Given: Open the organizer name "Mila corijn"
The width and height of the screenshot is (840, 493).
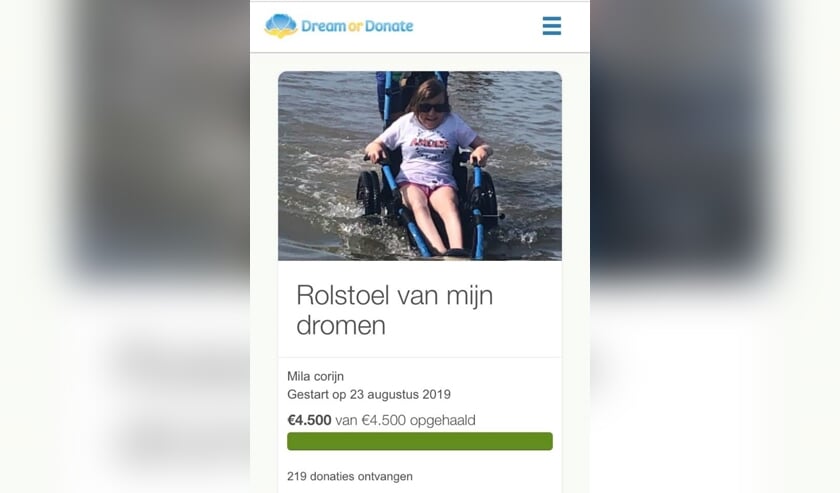Looking at the screenshot, I should 315,376.
